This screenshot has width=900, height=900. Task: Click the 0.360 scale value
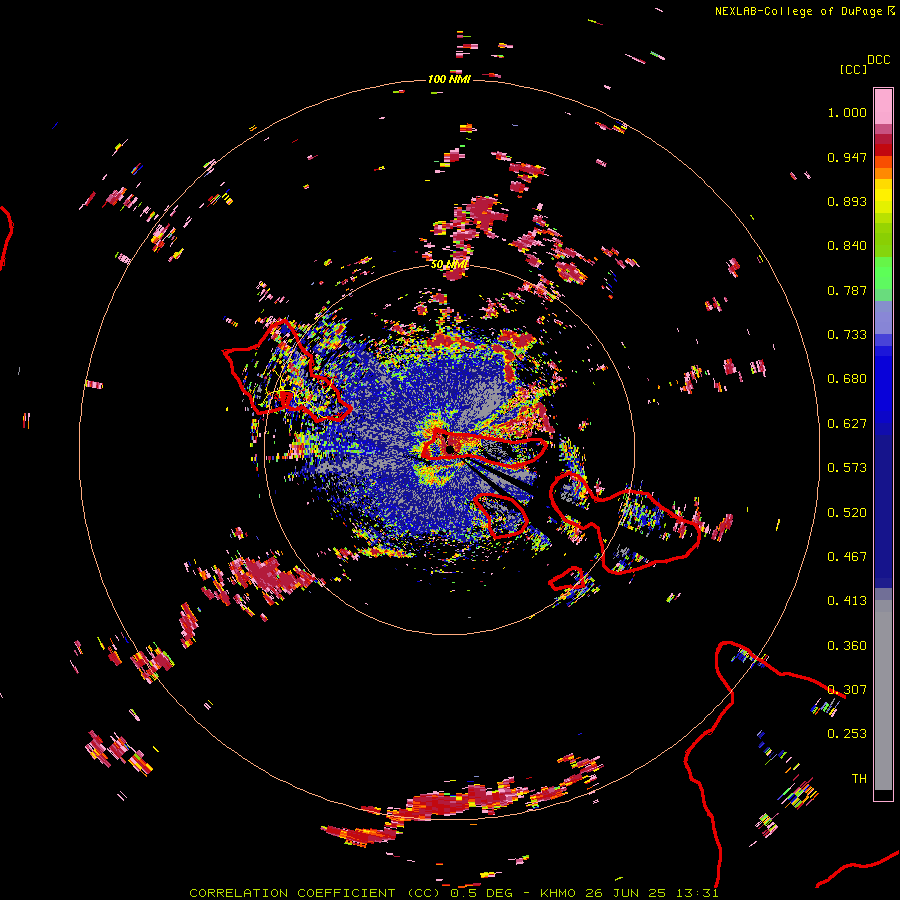tap(847, 646)
